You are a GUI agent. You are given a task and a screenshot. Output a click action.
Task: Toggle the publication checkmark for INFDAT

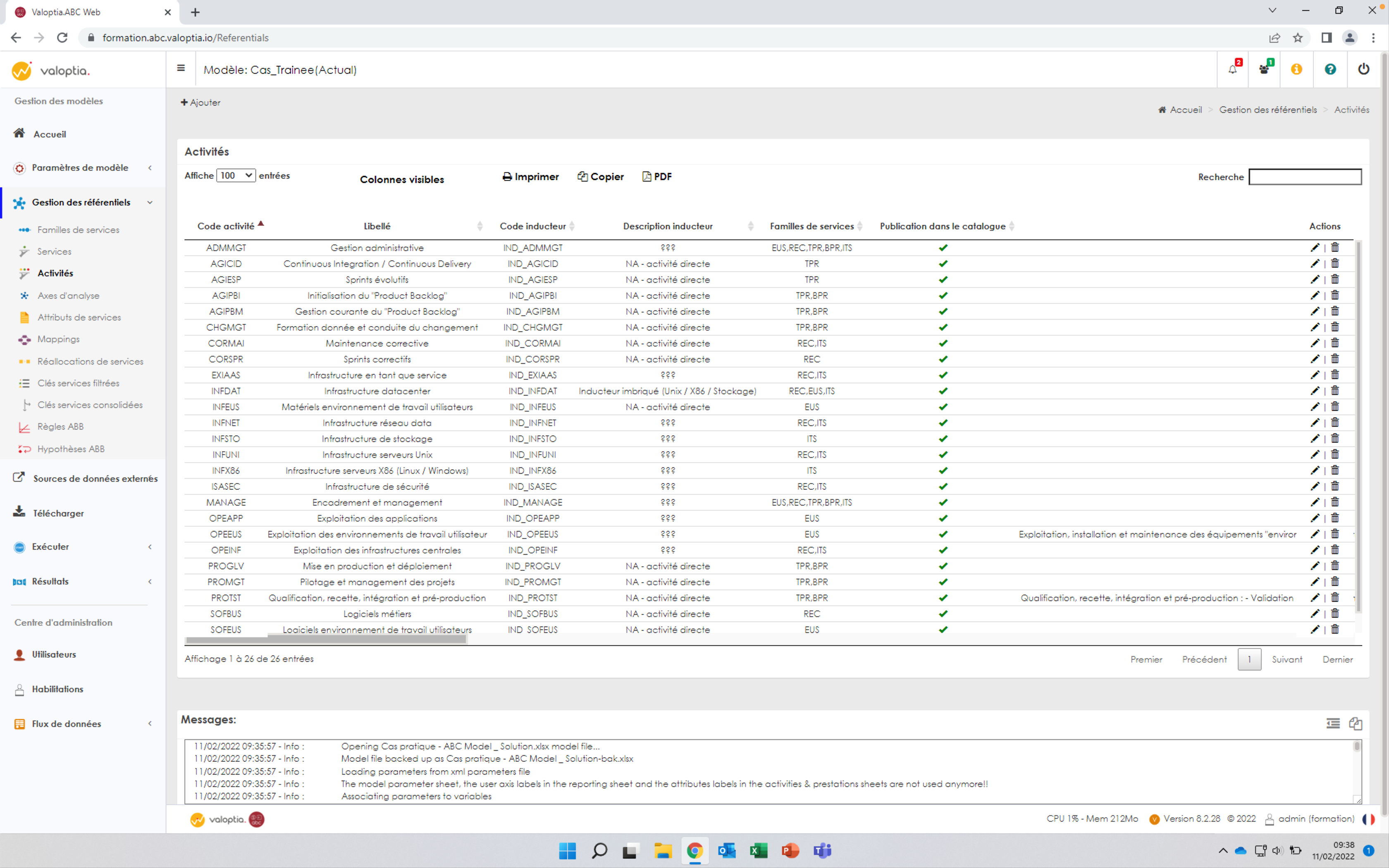pyautogui.click(x=943, y=390)
